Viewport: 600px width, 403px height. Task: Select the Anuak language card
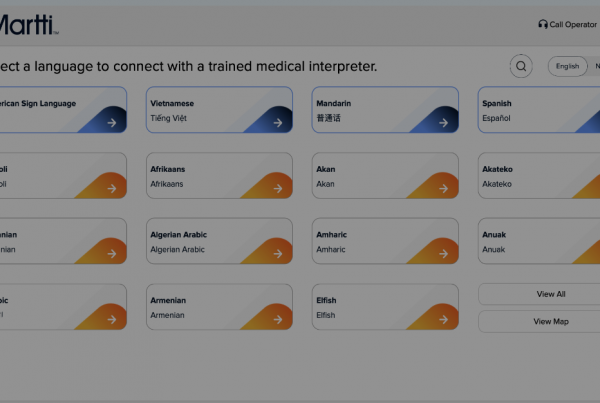click(x=539, y=241)
